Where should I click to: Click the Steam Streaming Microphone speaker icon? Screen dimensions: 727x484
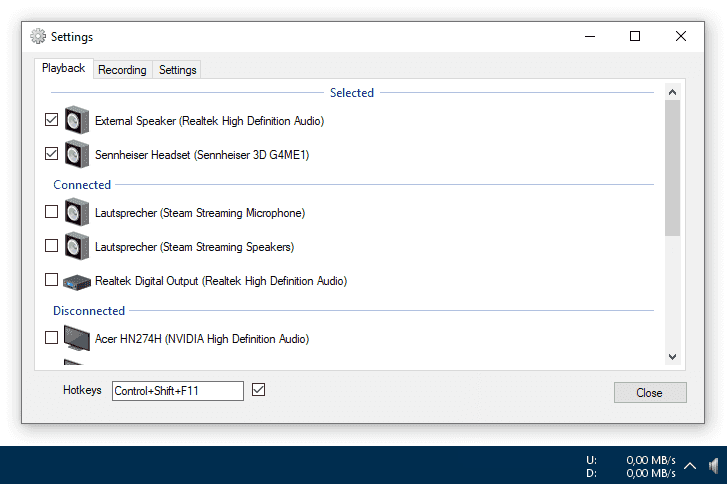point(77,212)
